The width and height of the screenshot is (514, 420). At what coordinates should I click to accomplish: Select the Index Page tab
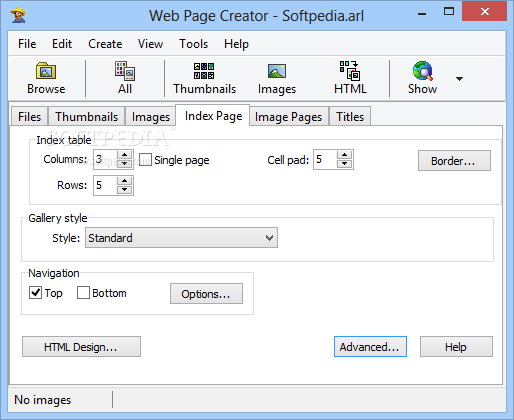tap(213, 116)
